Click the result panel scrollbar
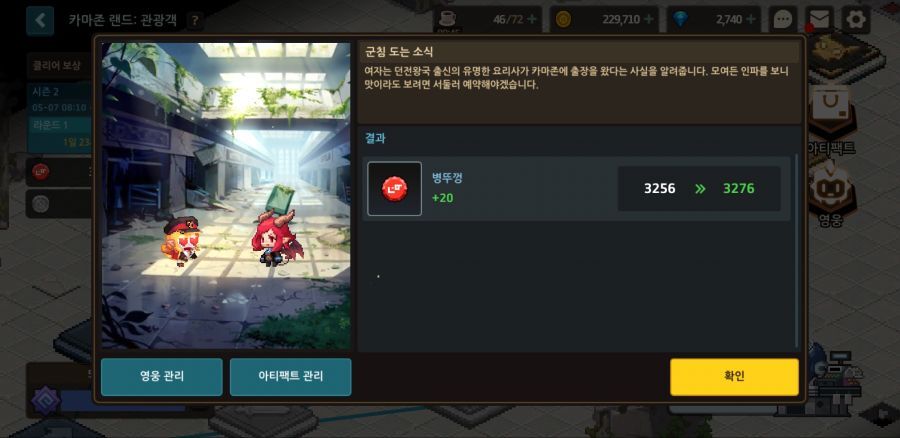Screen dimensions: 900x438 (796, 250)
